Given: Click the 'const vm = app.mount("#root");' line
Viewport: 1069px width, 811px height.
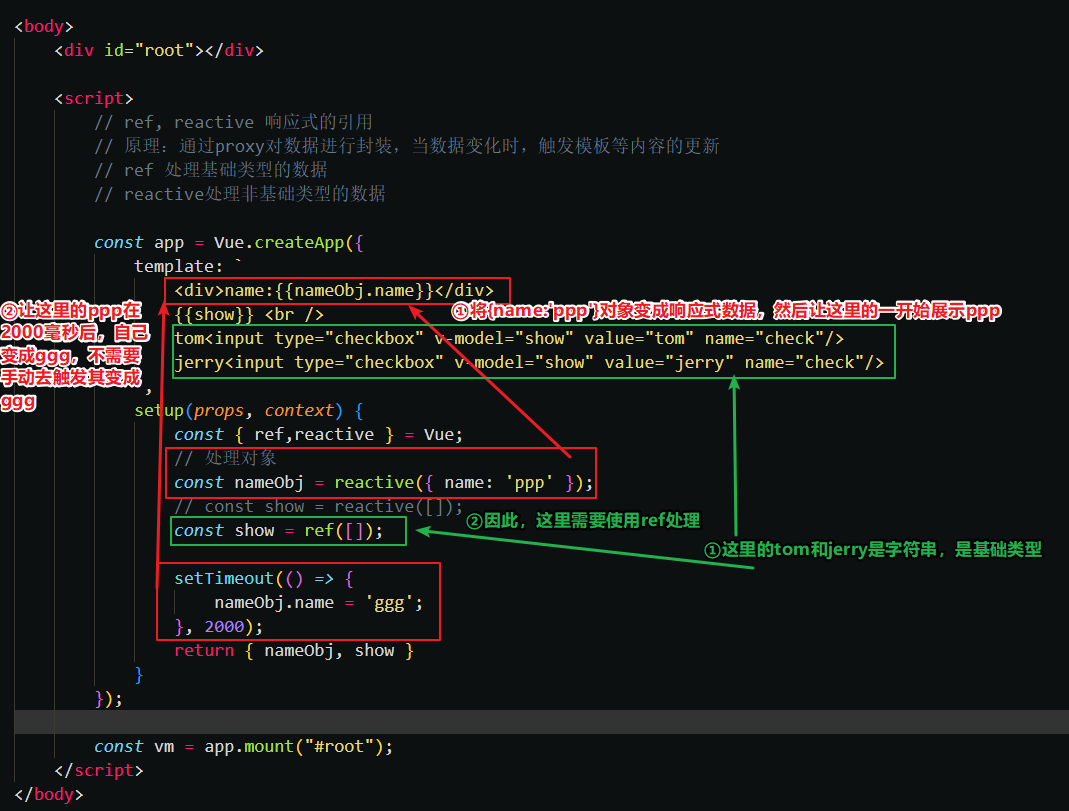Looking at the screenshot, I should click(244, 746).
